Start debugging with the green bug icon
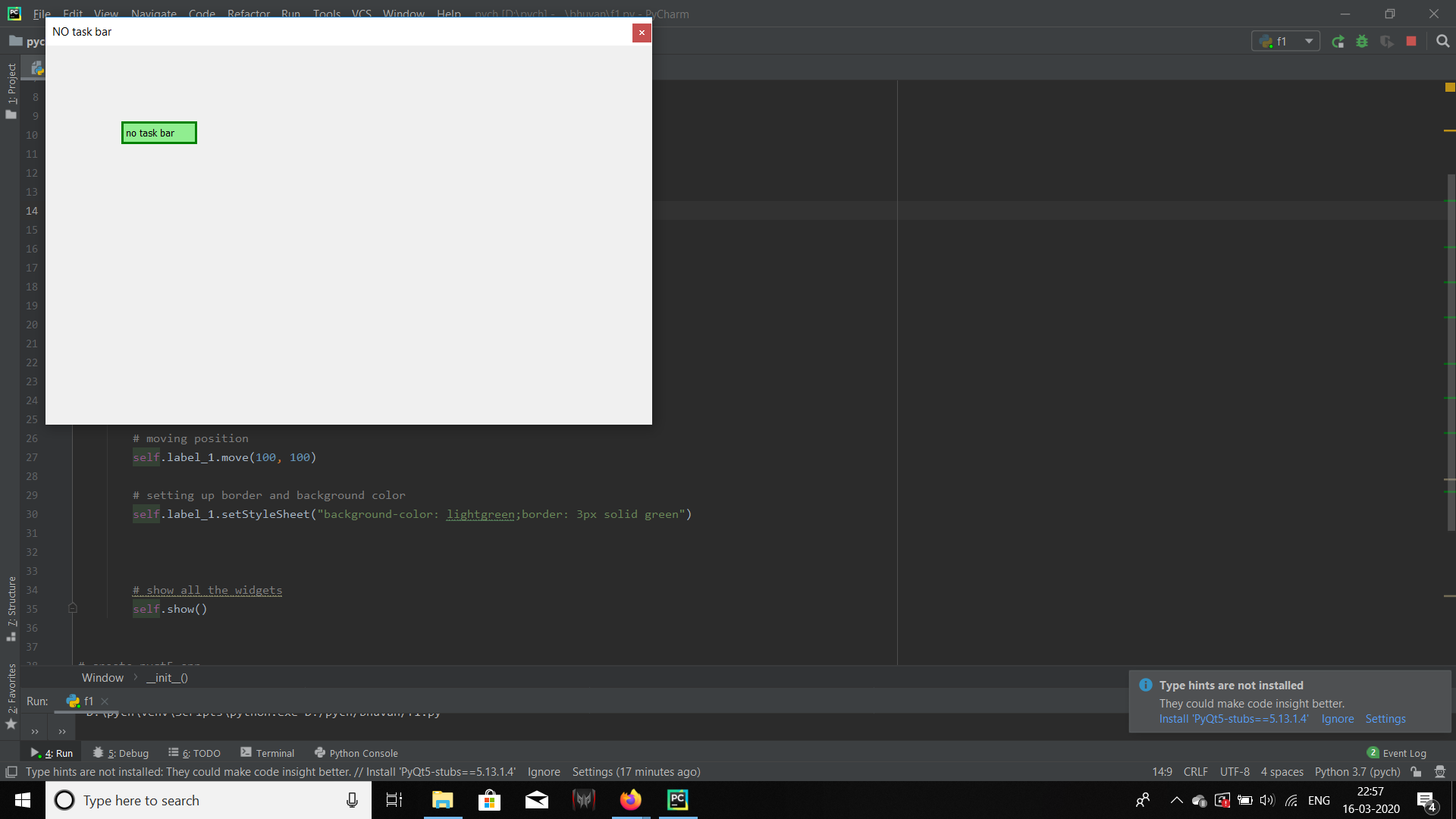This screenshot has height=819, width=1456. click(x=1363, y=42)
